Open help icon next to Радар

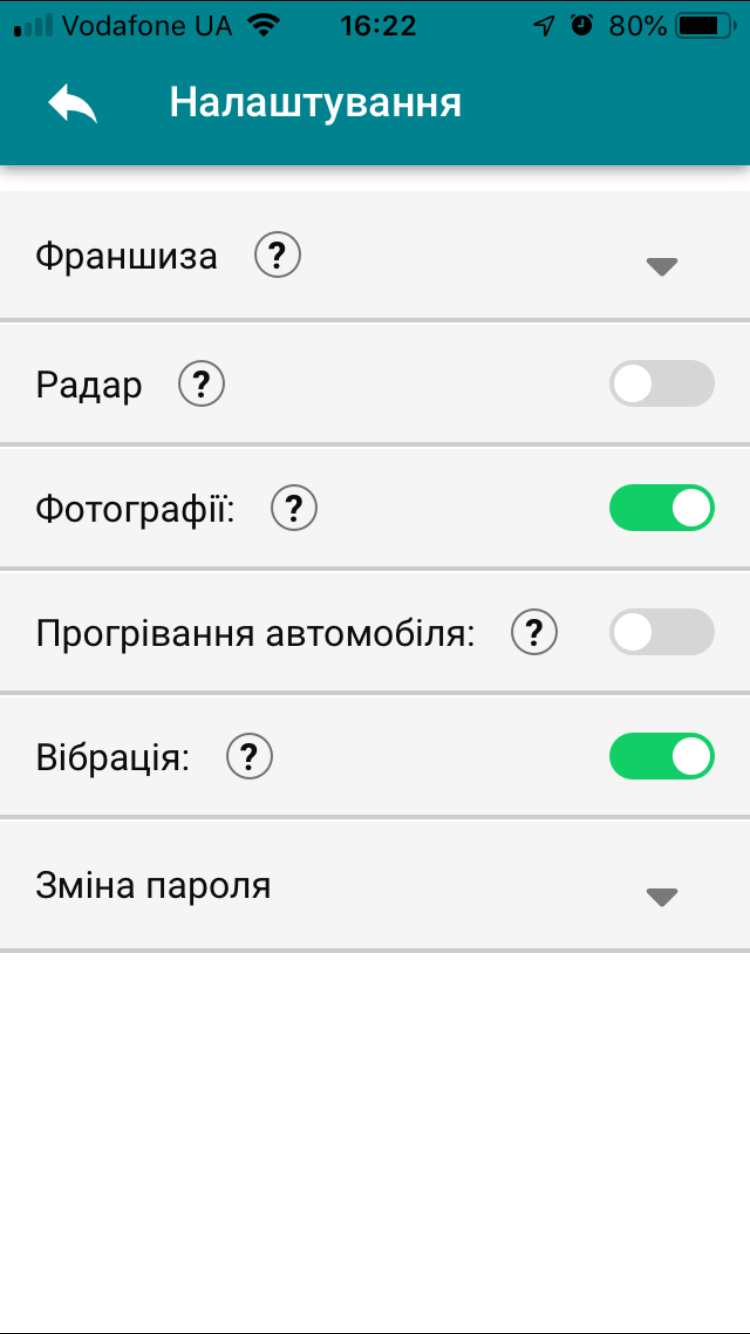(x=202, y=385)
